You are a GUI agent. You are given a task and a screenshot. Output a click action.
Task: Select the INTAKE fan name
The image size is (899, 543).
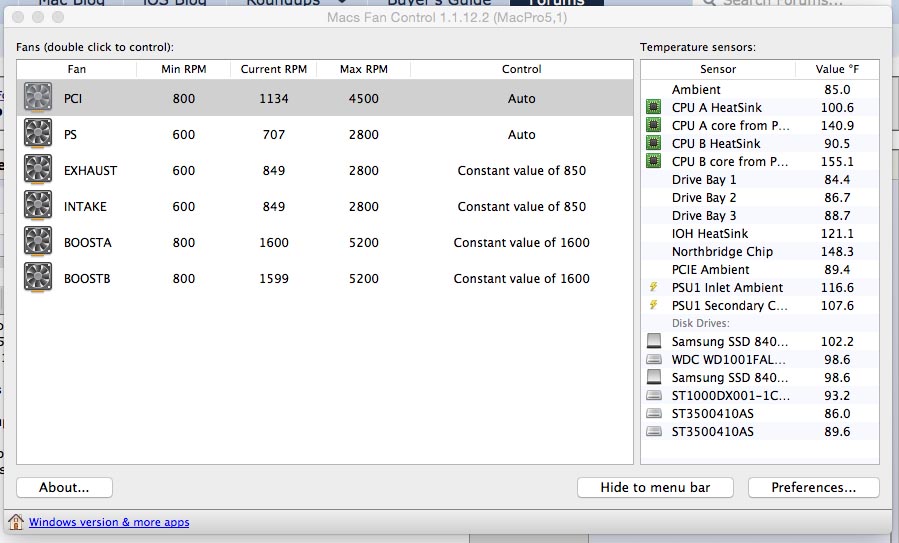(85, 206)
